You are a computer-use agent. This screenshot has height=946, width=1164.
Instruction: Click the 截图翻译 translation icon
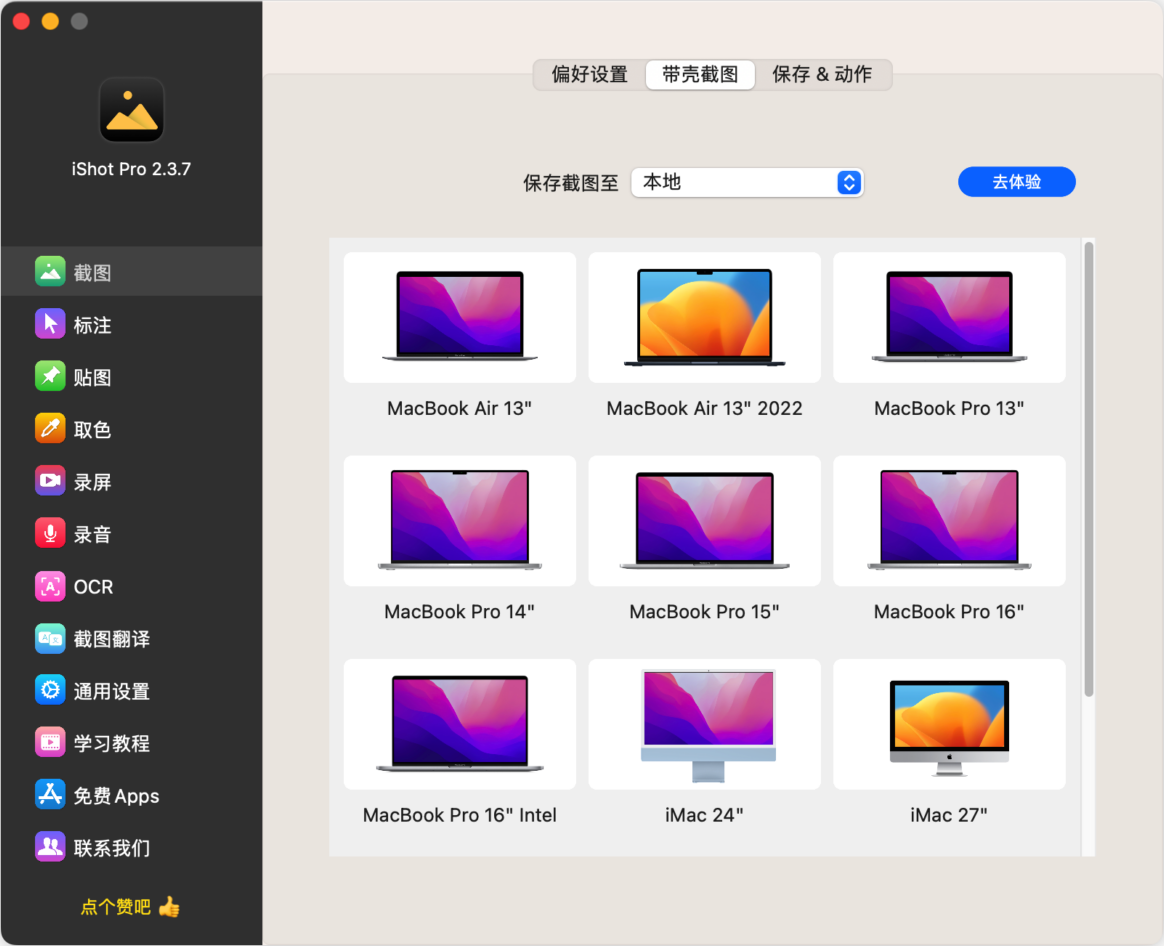point(50,638)
